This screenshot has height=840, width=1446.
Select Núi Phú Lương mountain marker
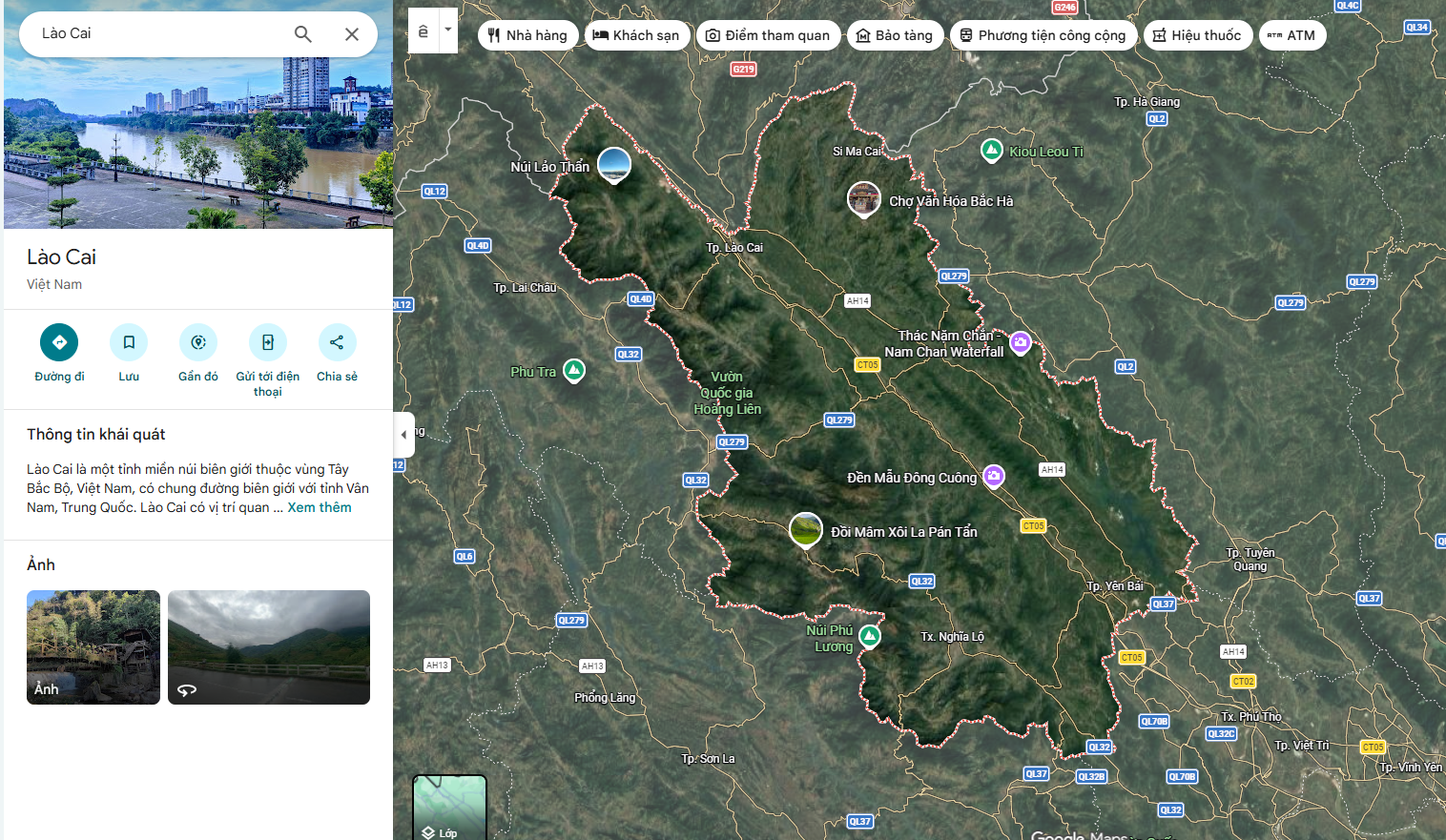(x=869, y=635)
